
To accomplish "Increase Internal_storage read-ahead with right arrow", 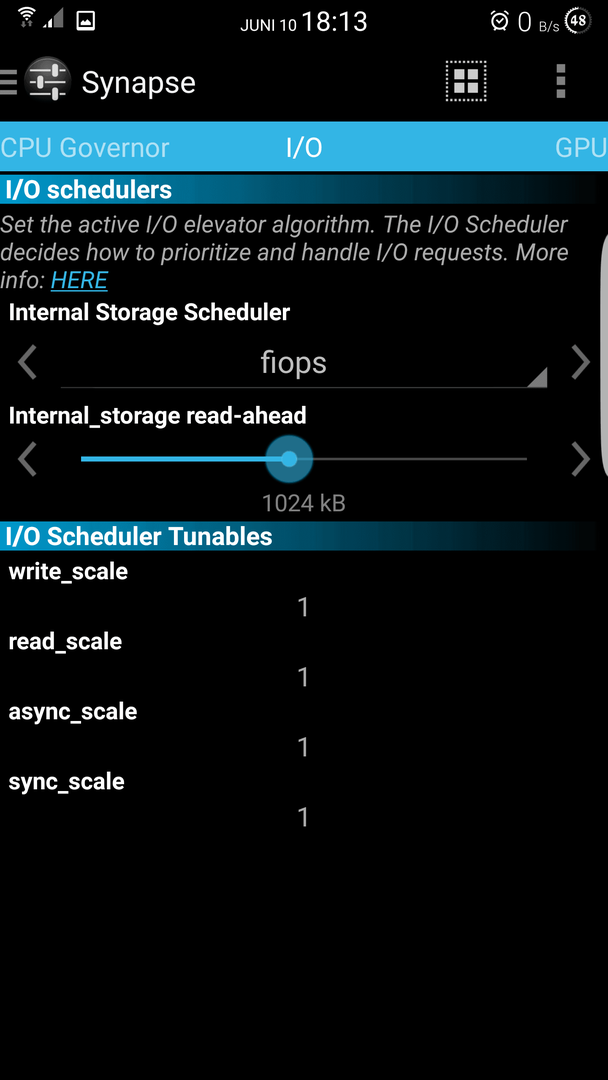I will (x=580, y=459).
